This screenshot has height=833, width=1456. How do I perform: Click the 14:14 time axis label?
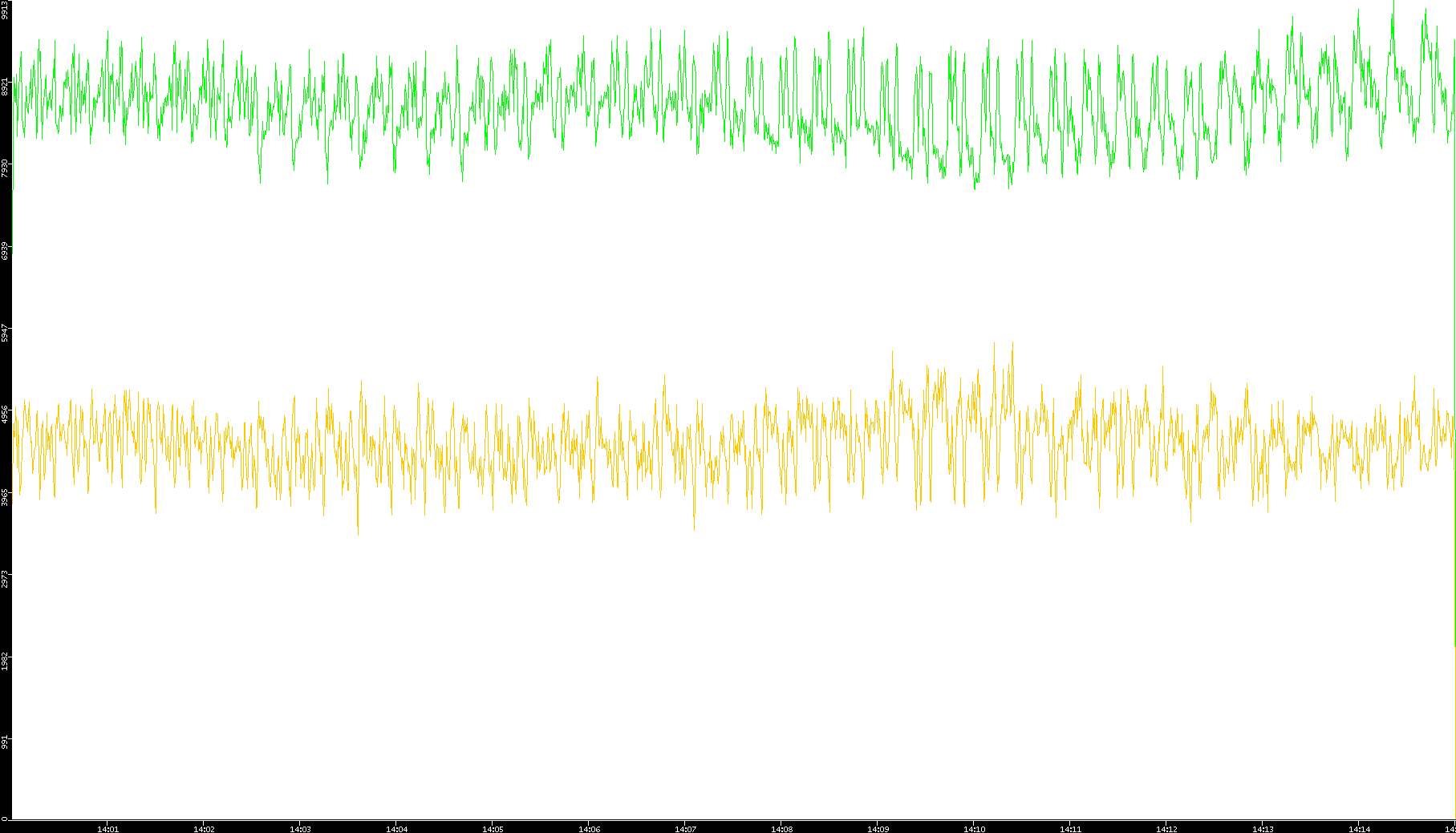(1359, 829)
